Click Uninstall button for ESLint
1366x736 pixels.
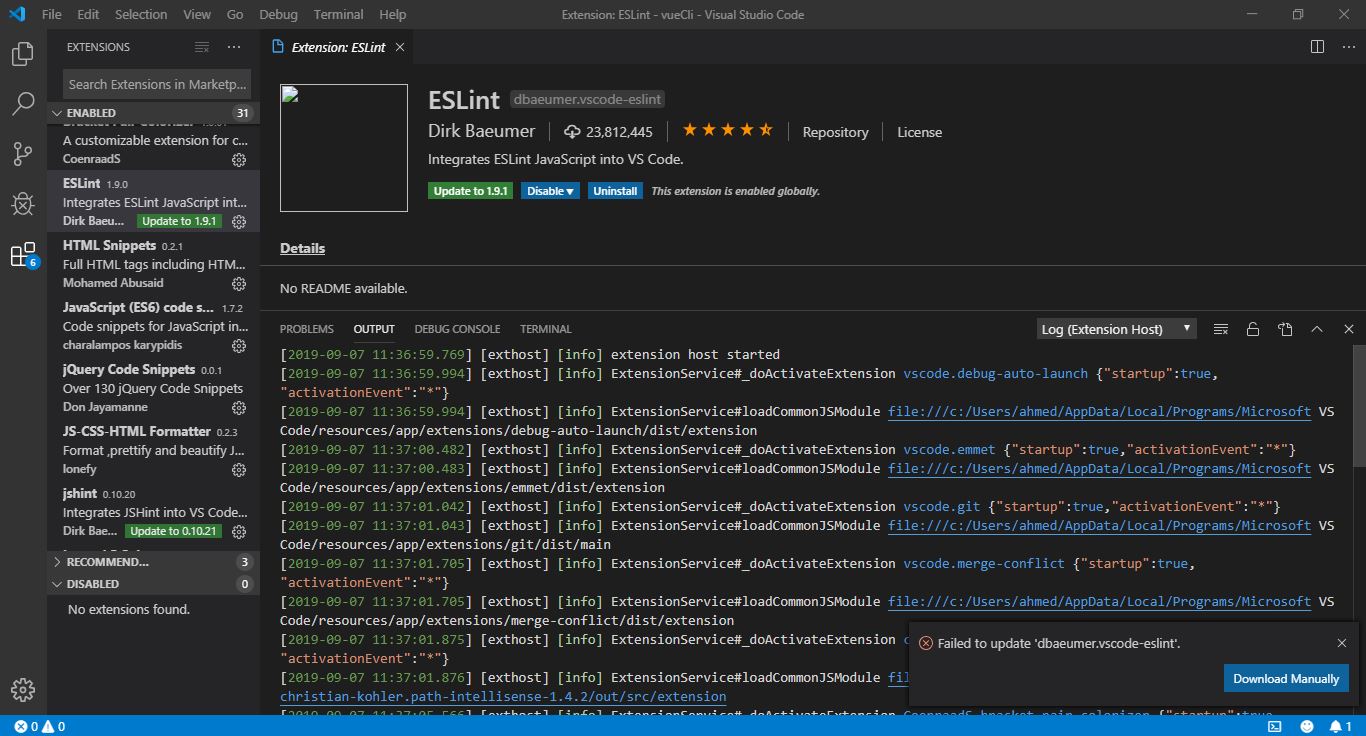click(x=615, y=191)
